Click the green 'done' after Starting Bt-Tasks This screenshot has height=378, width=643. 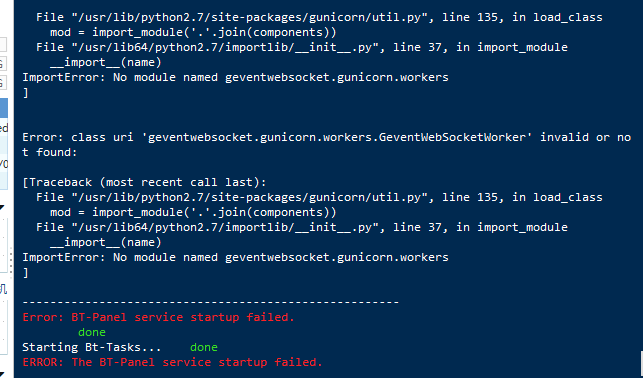[204, 347]
